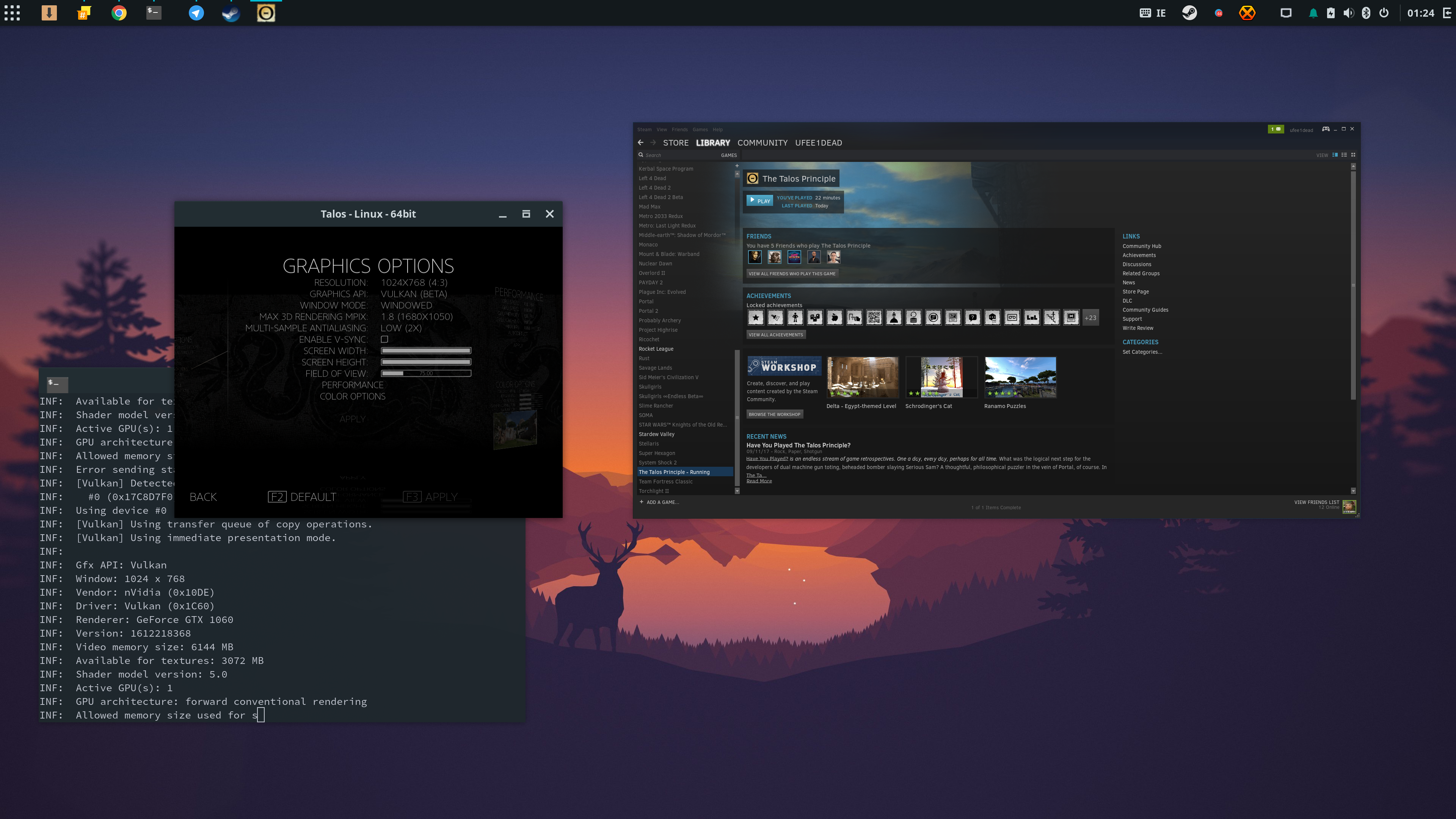This screenshot has height=819, width=1456.
Task: Switch to grid view icon
Action: coord(1353,155)
